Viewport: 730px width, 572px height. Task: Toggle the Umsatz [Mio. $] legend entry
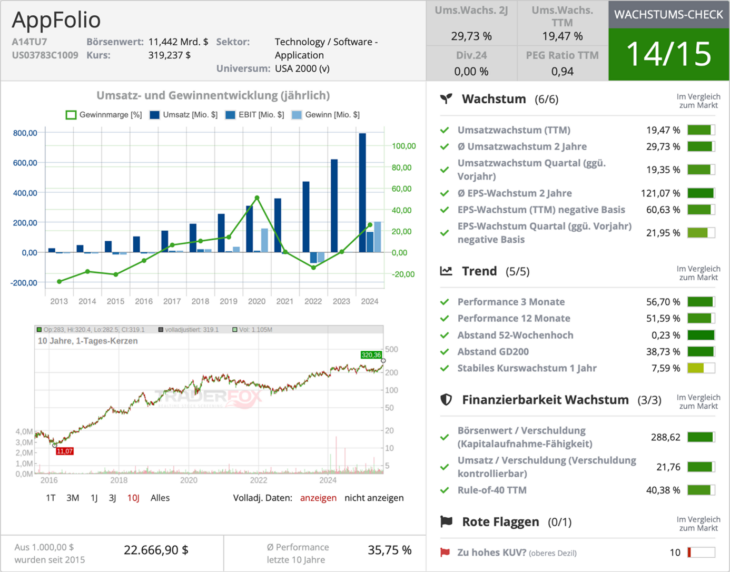[x=183, y=114]
